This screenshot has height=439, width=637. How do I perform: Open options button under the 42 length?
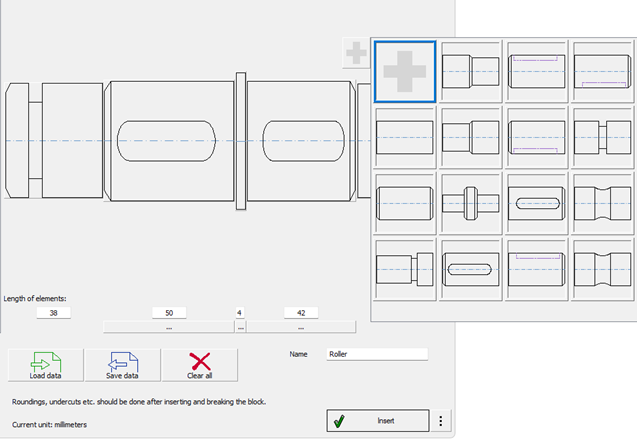click(300, 326)
